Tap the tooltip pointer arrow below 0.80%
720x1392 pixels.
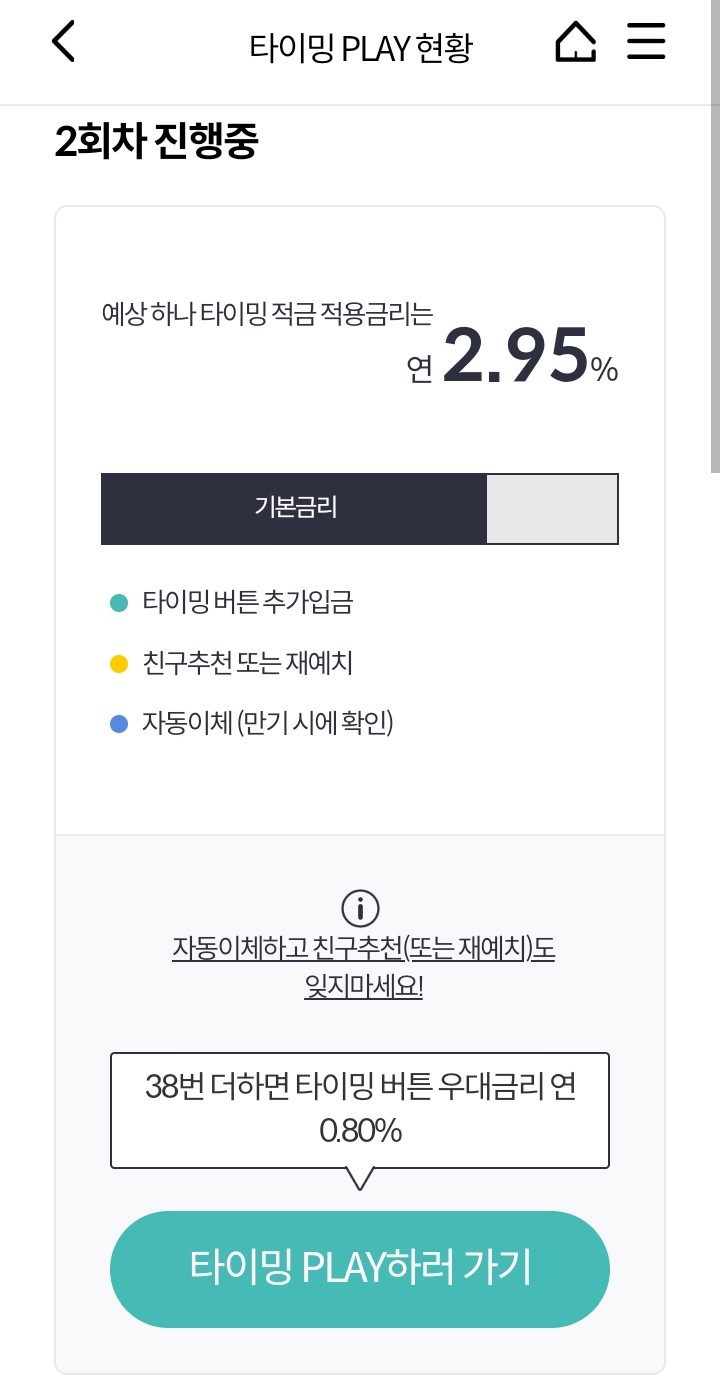(359, 1178)
